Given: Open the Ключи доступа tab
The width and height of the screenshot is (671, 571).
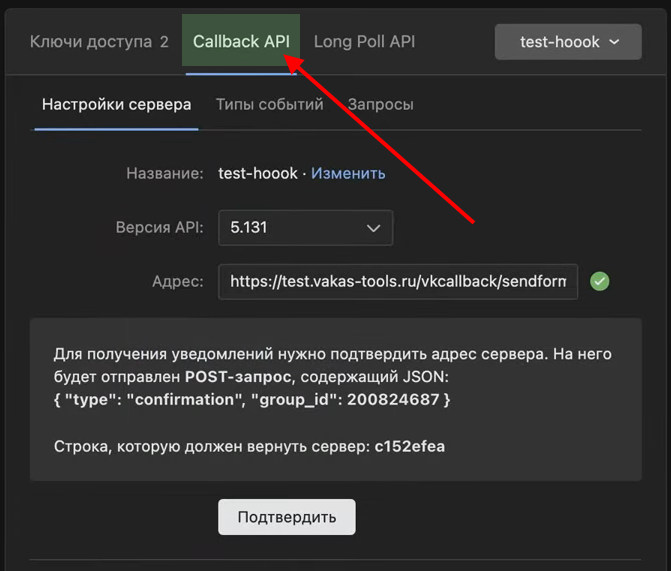Looking at the screenshot, I should [98, 42].
